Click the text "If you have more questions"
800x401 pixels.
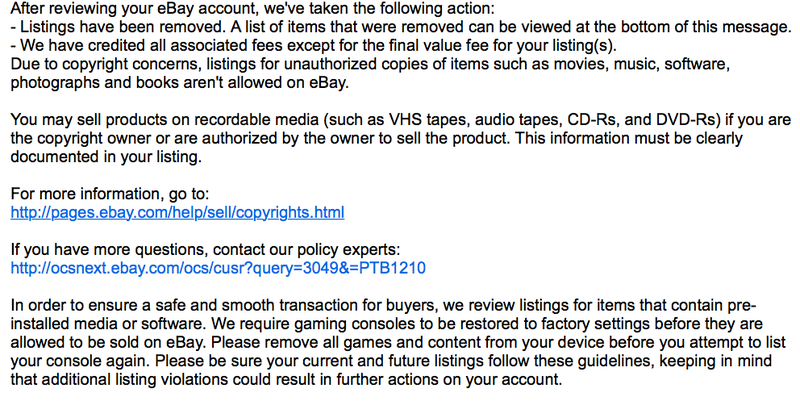click(x=205, y=249)
